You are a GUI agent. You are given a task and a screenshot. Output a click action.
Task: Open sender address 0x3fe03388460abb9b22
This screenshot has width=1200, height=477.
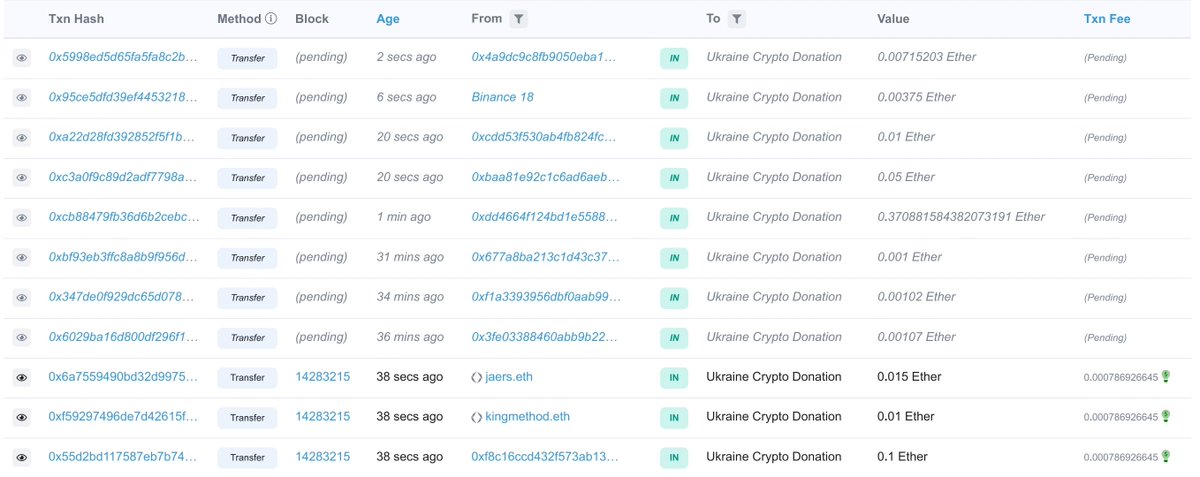pyautogui.click(x=546, y=337)
